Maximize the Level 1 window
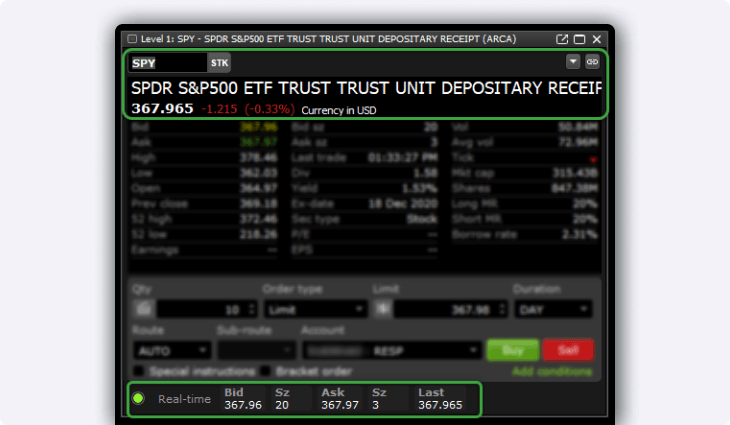 579,39
